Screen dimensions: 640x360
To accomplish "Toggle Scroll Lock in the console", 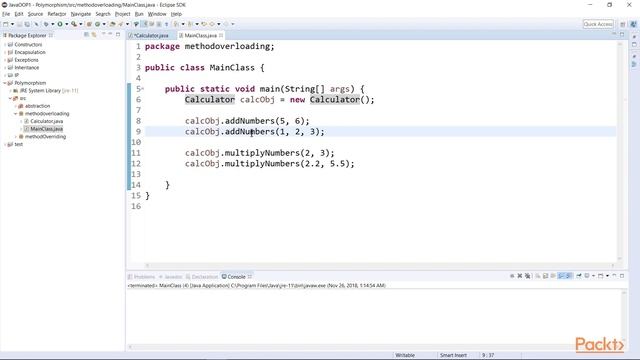I will coord(546,276).
